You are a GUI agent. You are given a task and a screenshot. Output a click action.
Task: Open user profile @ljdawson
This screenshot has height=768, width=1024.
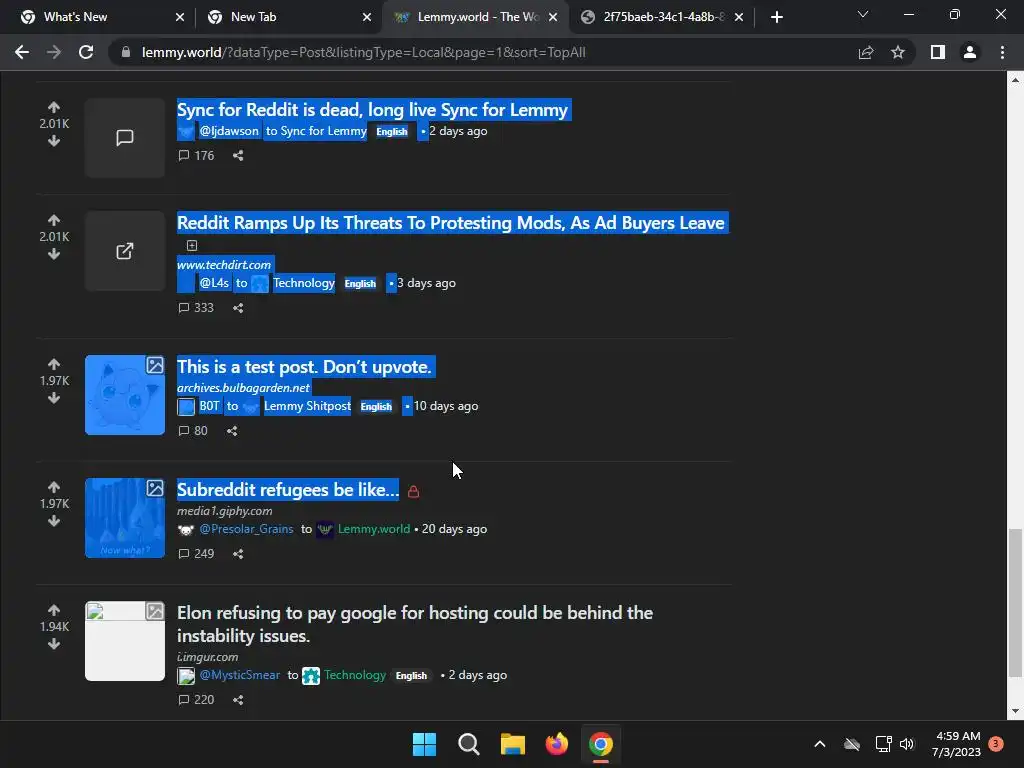click(x=229, y=131)
